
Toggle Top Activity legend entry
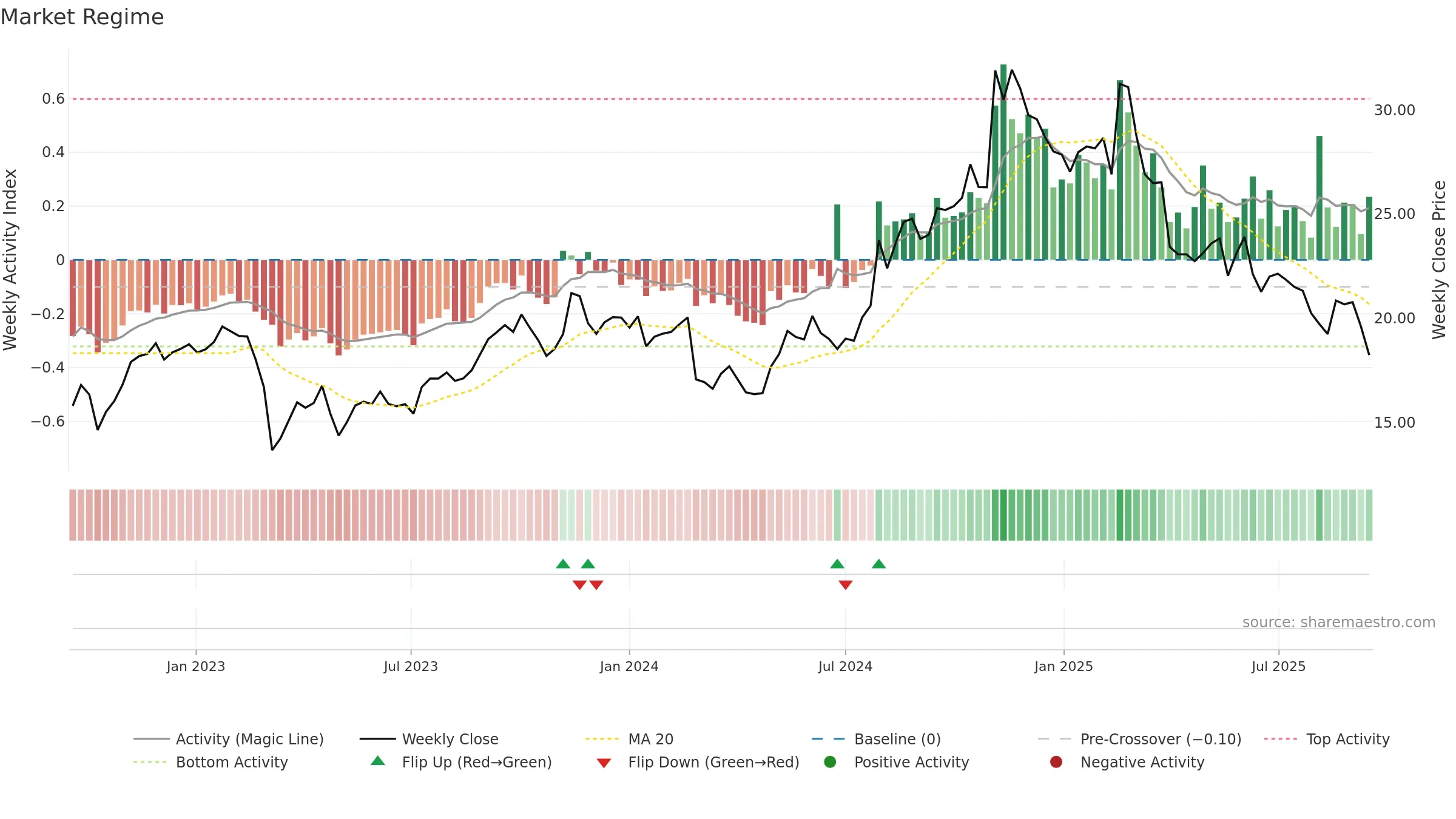coord(1327,739)
